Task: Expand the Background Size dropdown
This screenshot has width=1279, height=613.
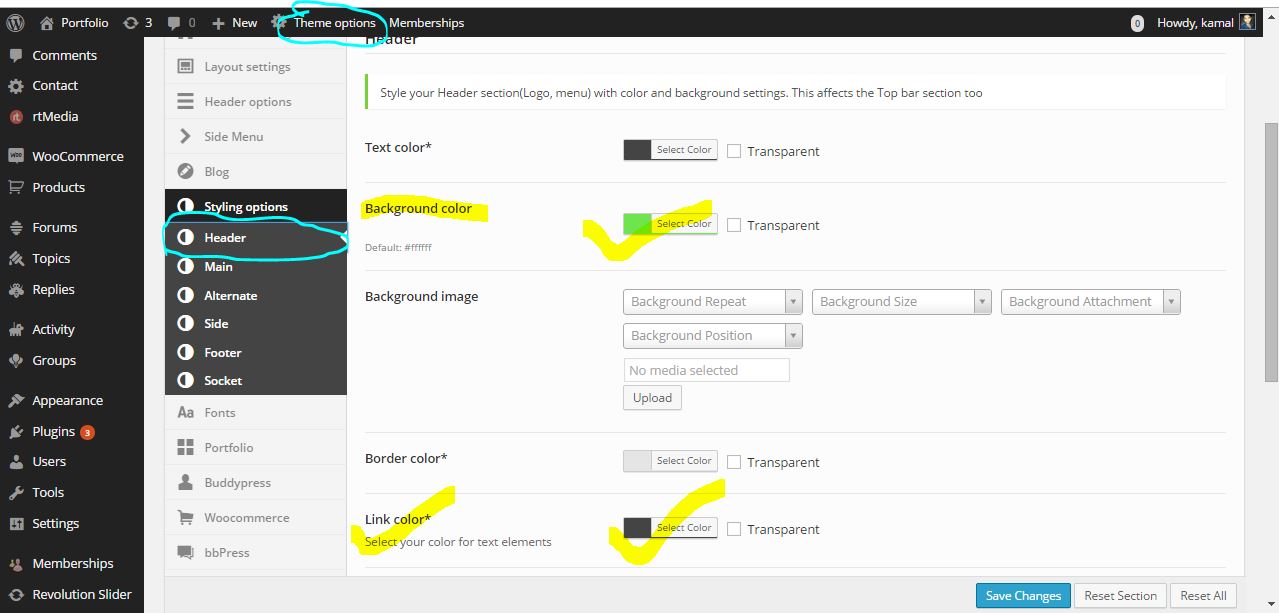Action: pos(901,302)
